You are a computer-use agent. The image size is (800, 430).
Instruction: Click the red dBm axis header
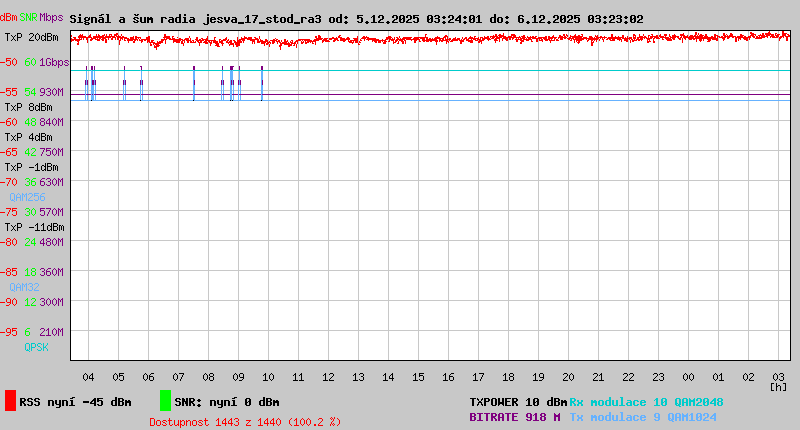[x=9, y=19]
